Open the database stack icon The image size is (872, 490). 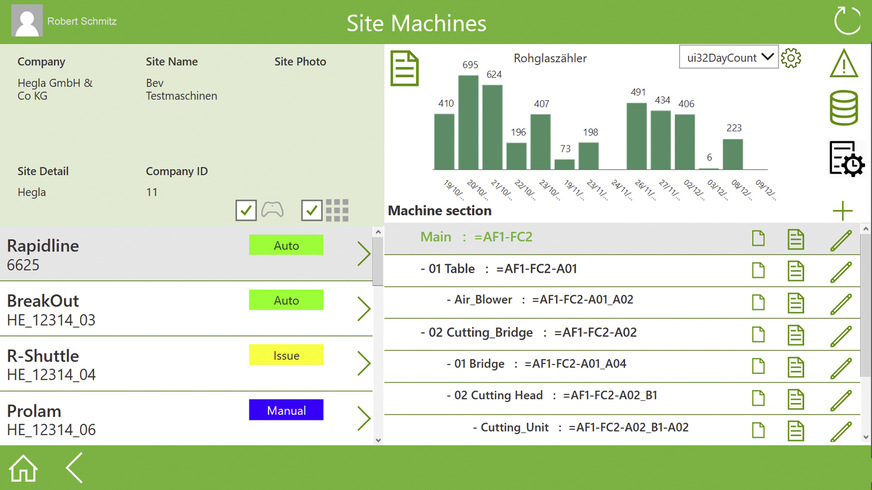(845, 108)
